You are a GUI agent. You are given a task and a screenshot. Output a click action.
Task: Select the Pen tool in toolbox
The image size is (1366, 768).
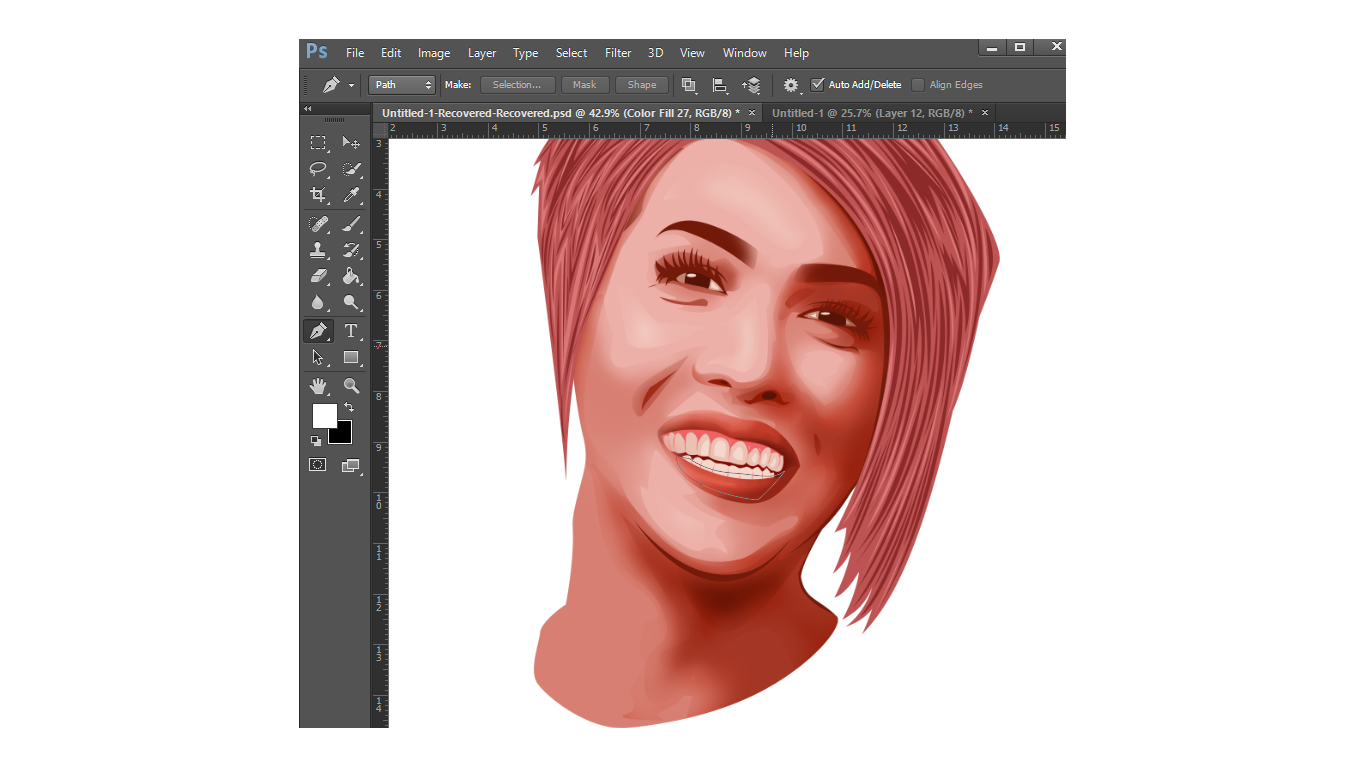click(318, 331)
